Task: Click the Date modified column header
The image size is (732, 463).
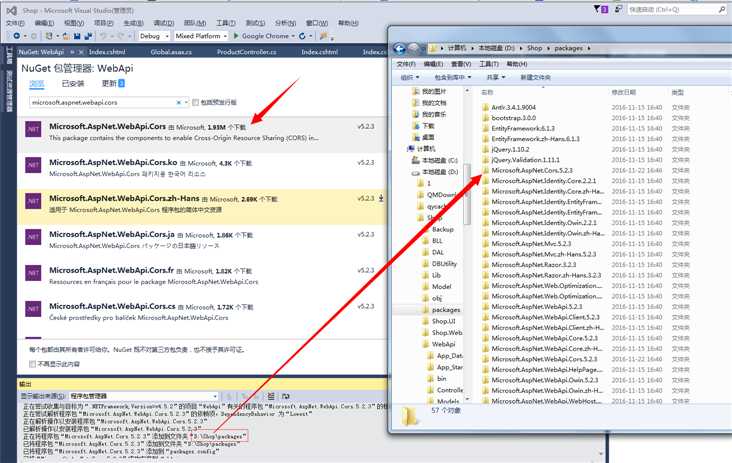Action: [x=624, y=92]
